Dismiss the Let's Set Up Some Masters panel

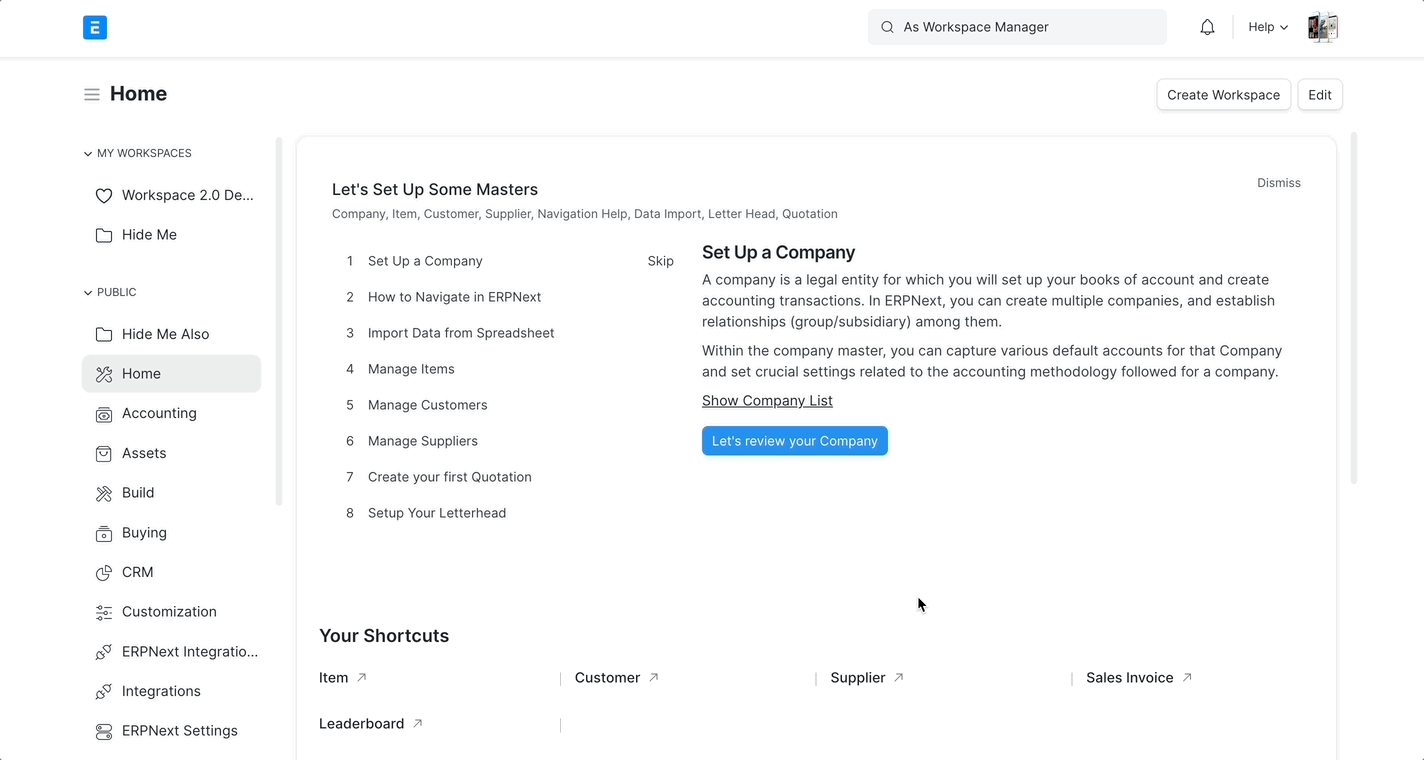click(x=1278, y=182)
